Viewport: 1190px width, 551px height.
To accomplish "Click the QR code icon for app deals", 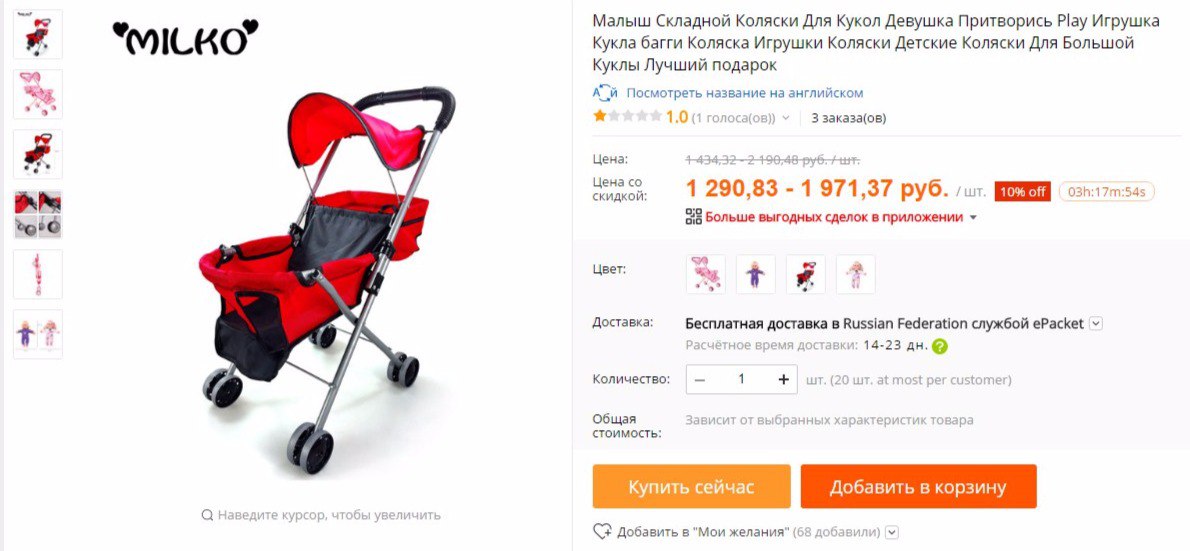I will [x=694, y=216].
